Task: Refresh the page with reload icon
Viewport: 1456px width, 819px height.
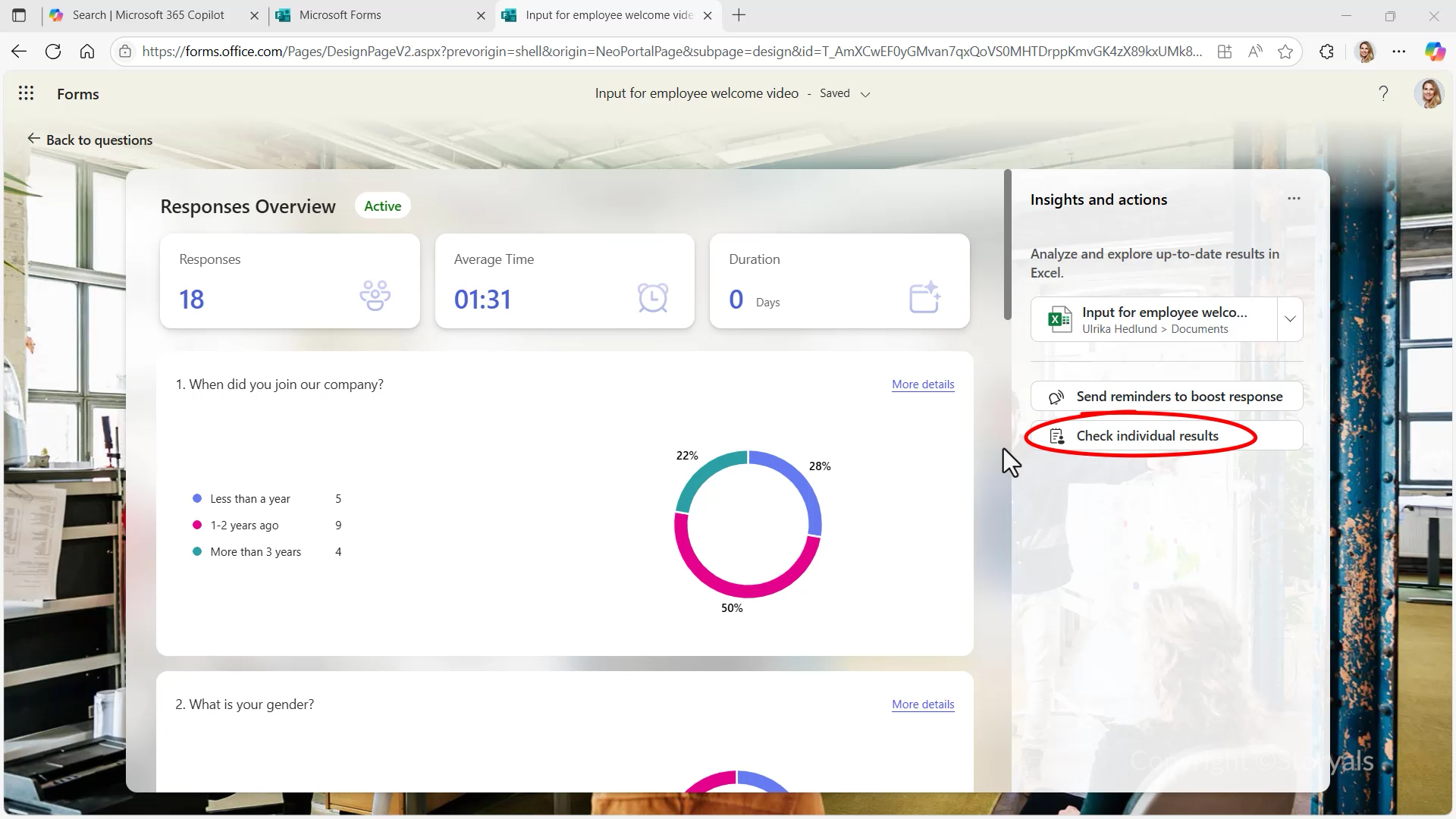Action: (x=53, y=52)
